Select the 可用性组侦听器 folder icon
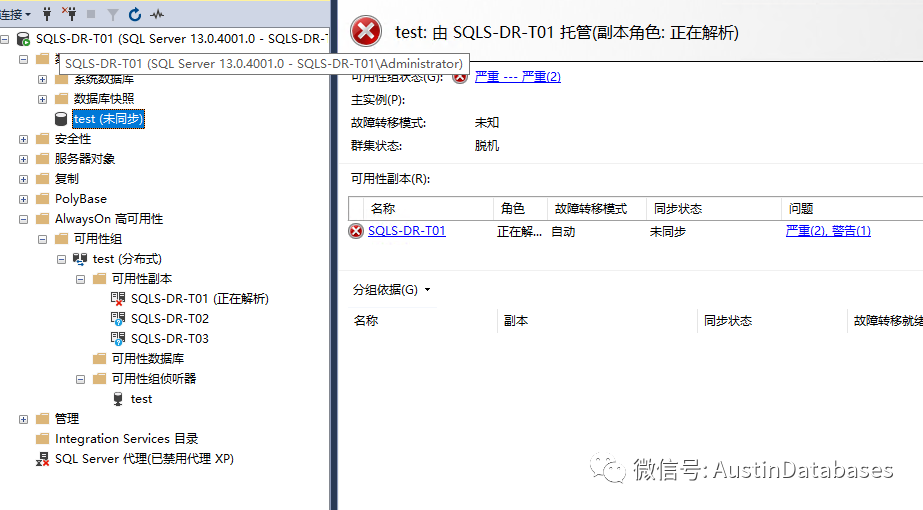This screenshot has height=510, width=923. 99,379
